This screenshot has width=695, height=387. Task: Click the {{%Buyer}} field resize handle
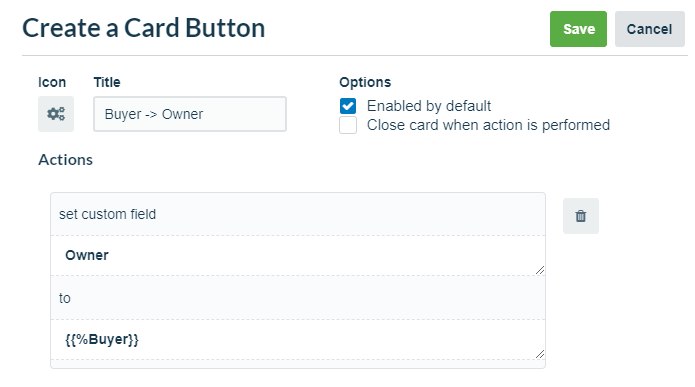click(539, 354)
